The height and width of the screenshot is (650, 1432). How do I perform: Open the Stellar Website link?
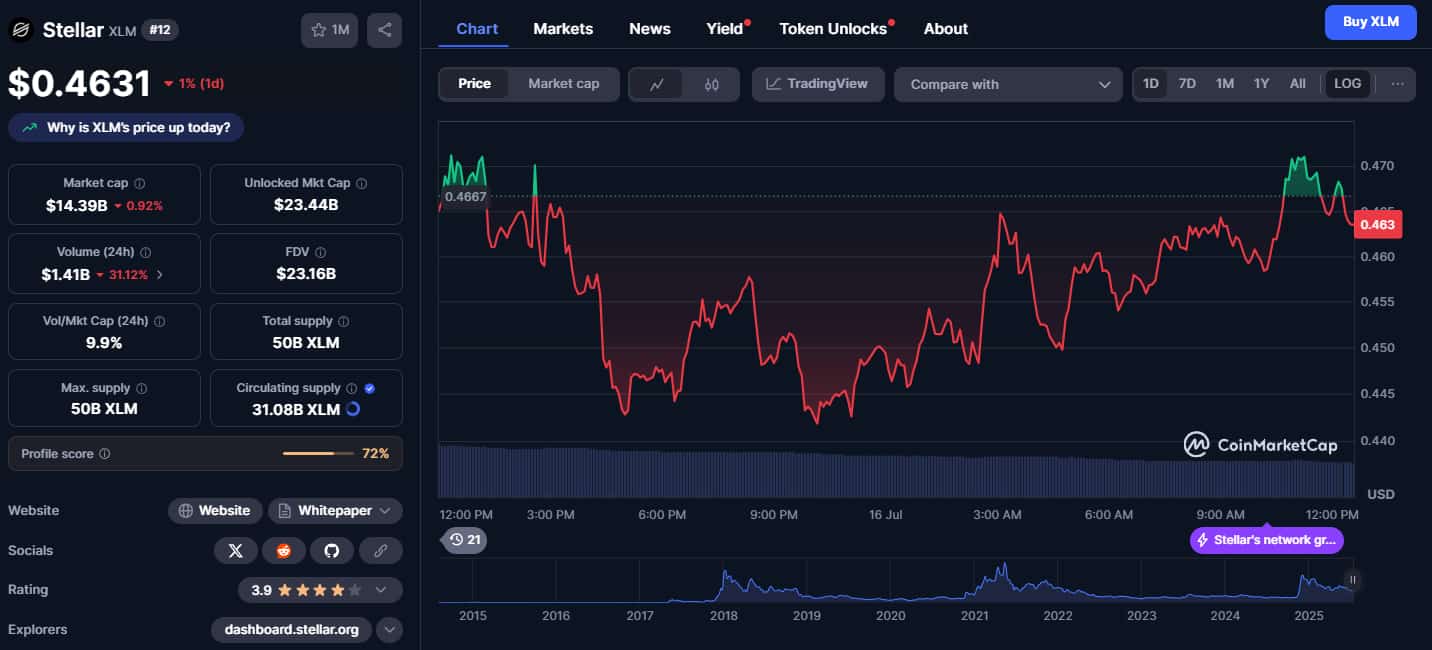215,511
